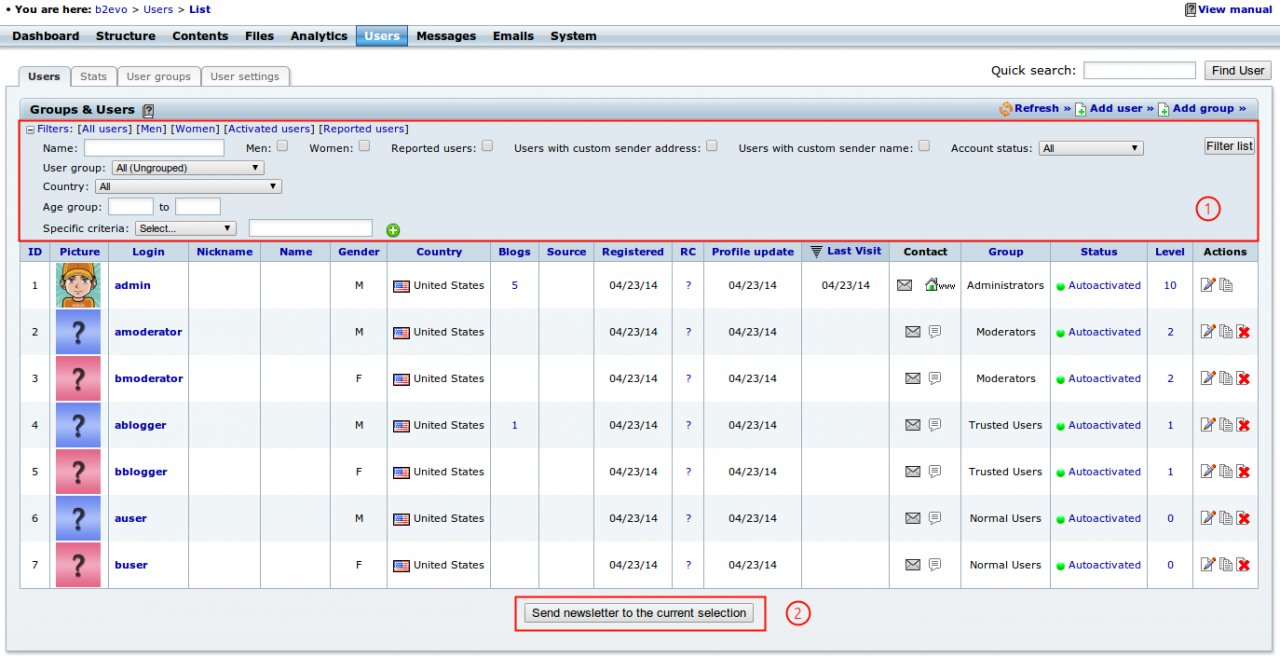Click the edit icon for admin user
The height and width of the screenshot is (658, 1280).
1208,286
